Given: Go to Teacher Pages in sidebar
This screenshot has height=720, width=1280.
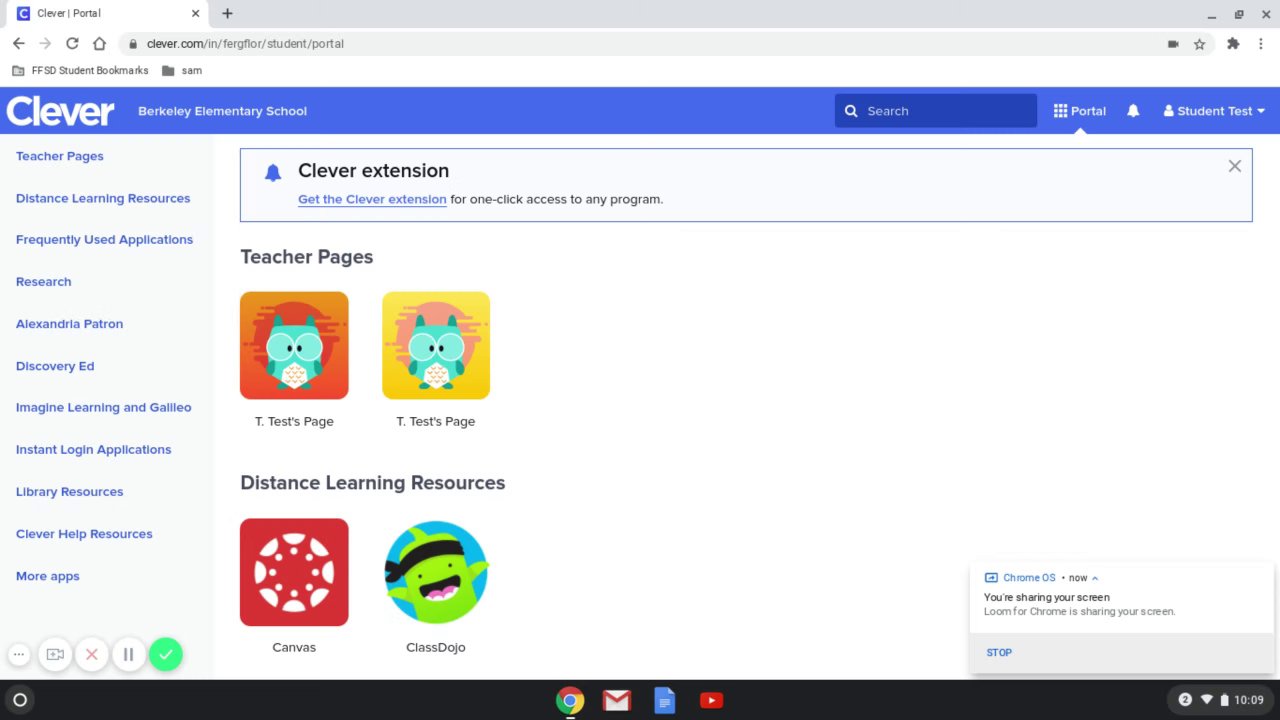Looking at the screenshot, I should tap(60, 156).
